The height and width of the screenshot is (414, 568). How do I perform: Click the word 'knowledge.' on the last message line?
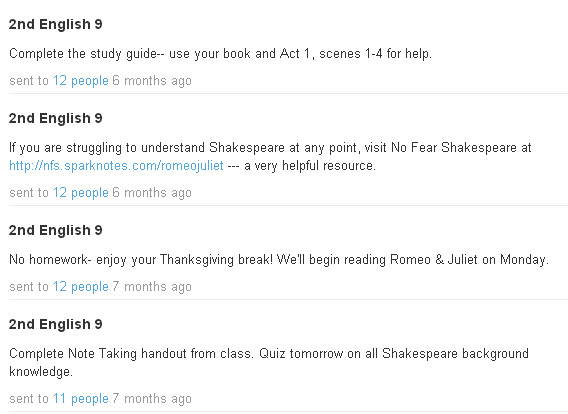[x=41, y=372]
